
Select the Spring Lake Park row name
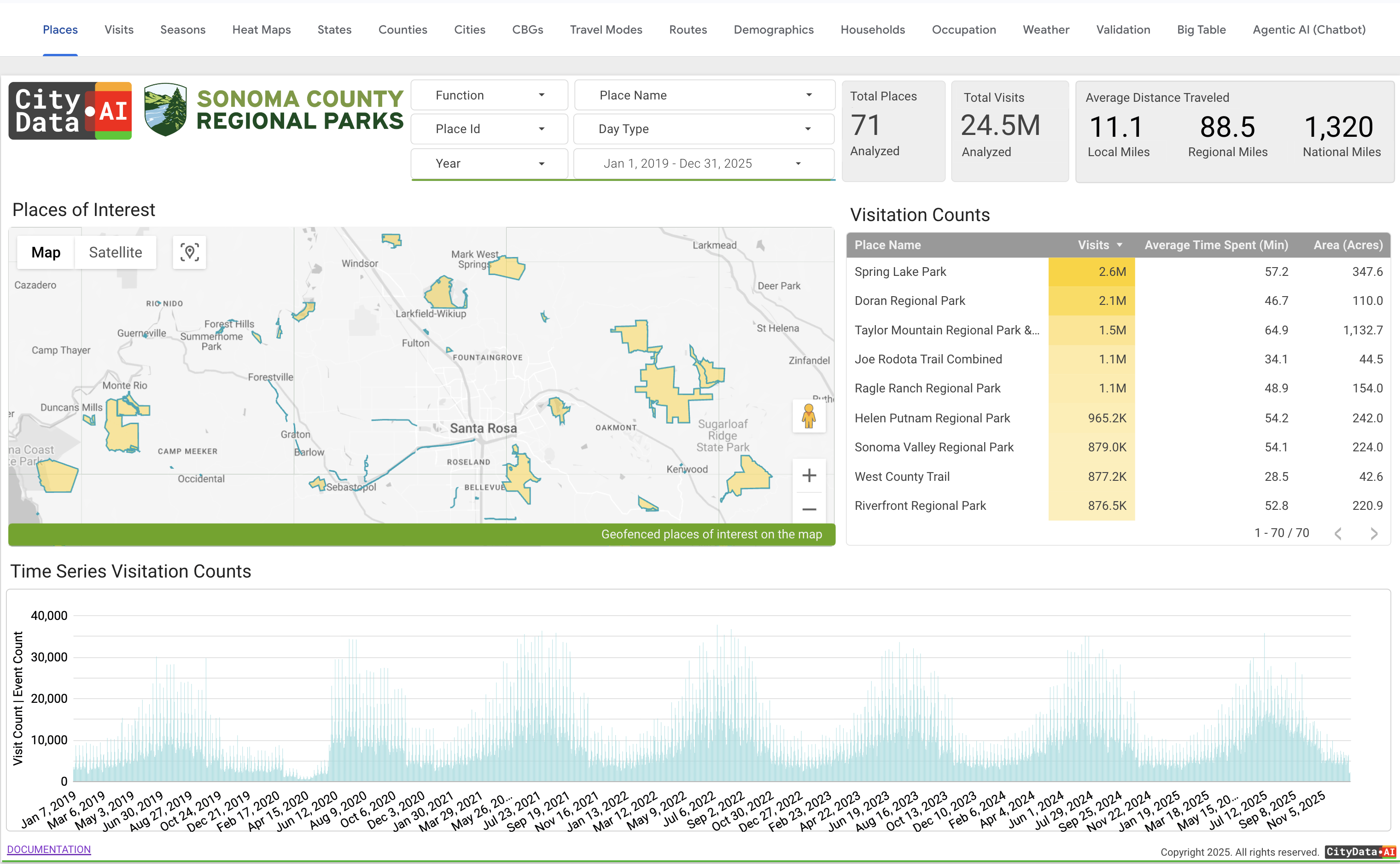[x=900, y=272]
